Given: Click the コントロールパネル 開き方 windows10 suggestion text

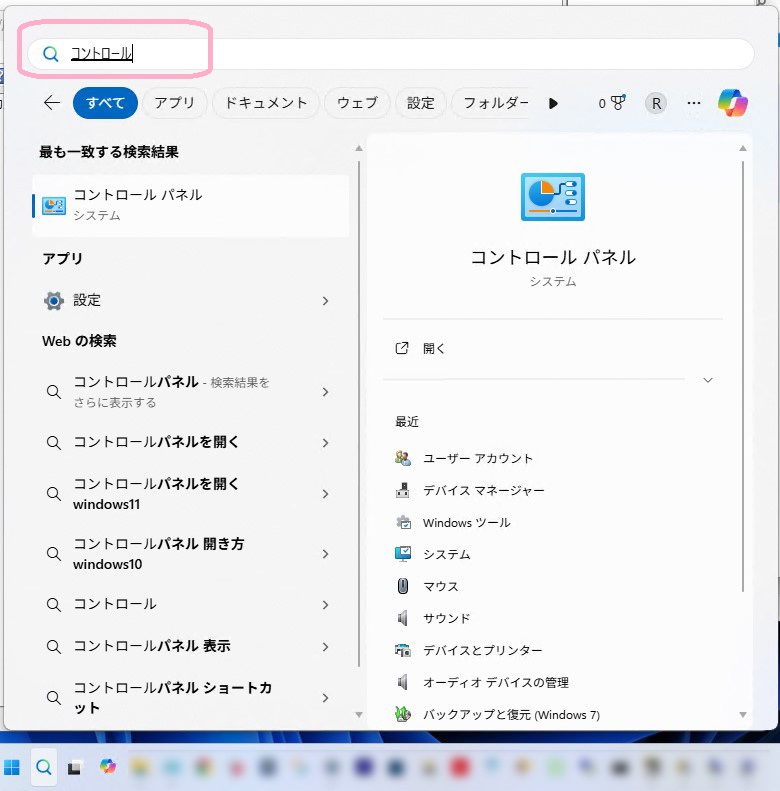Looking at the screenshot, I should 158,553.
